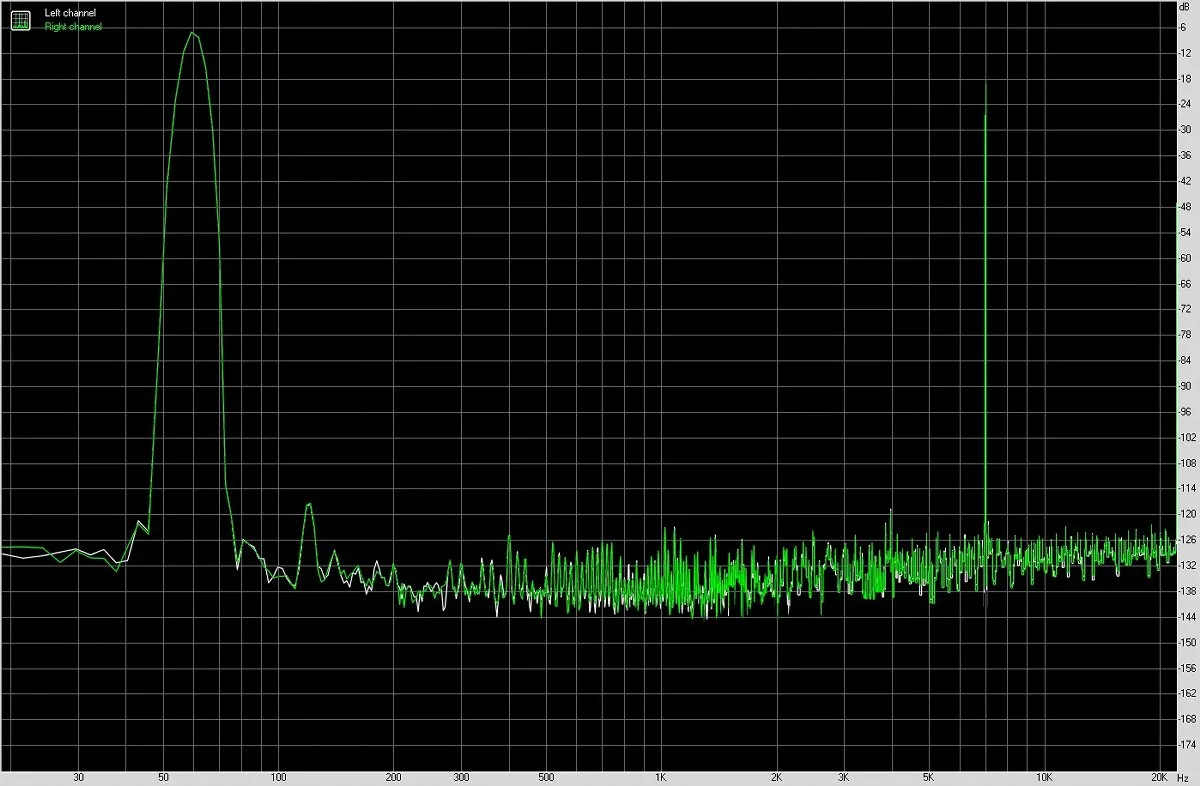Viewport: 1200px width, 786px height.
Task: Click the 20K frequency axis label
Action: point(1160,777)
